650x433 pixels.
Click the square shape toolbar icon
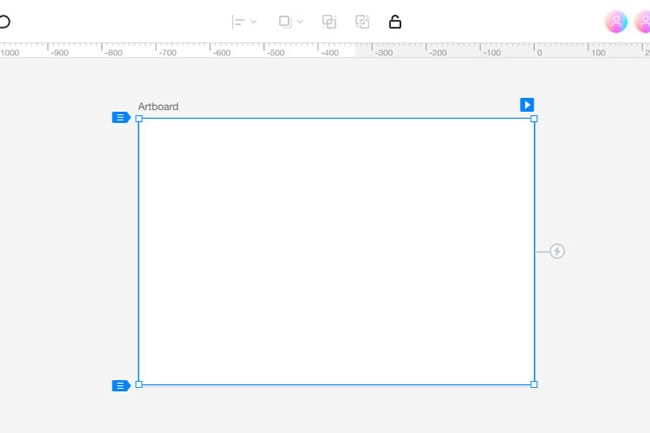284,21
